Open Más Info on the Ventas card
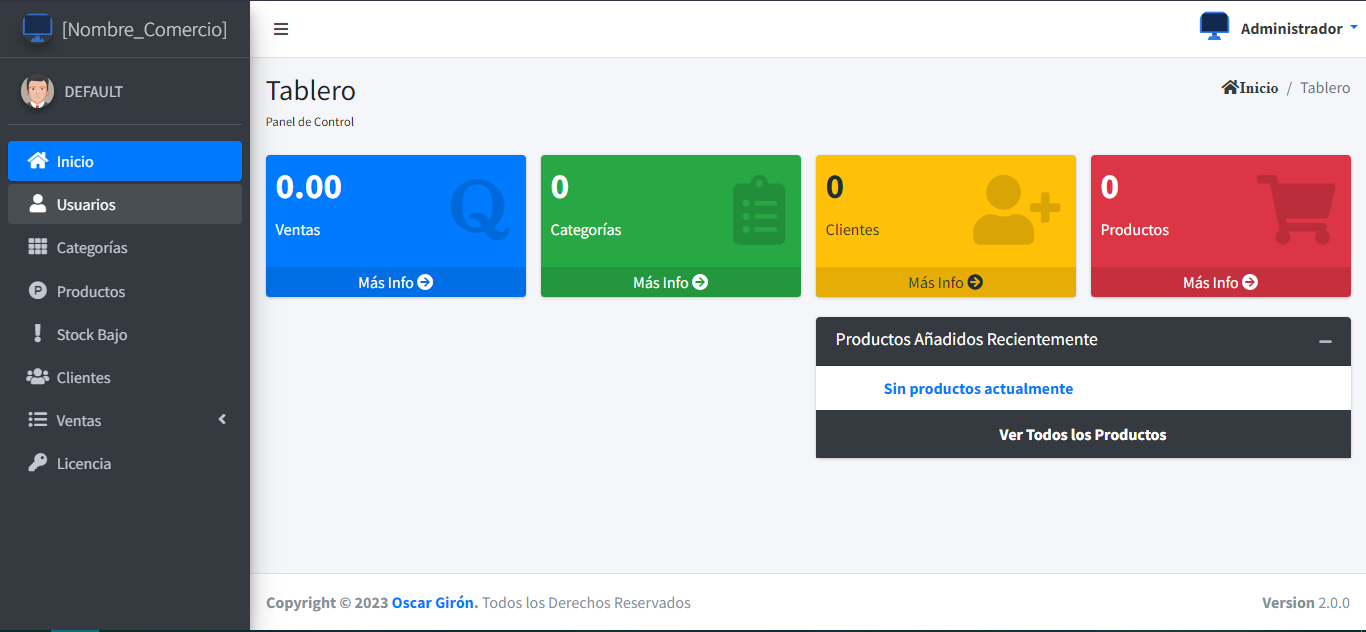1366x632 pixels. [x=395, y=283]
